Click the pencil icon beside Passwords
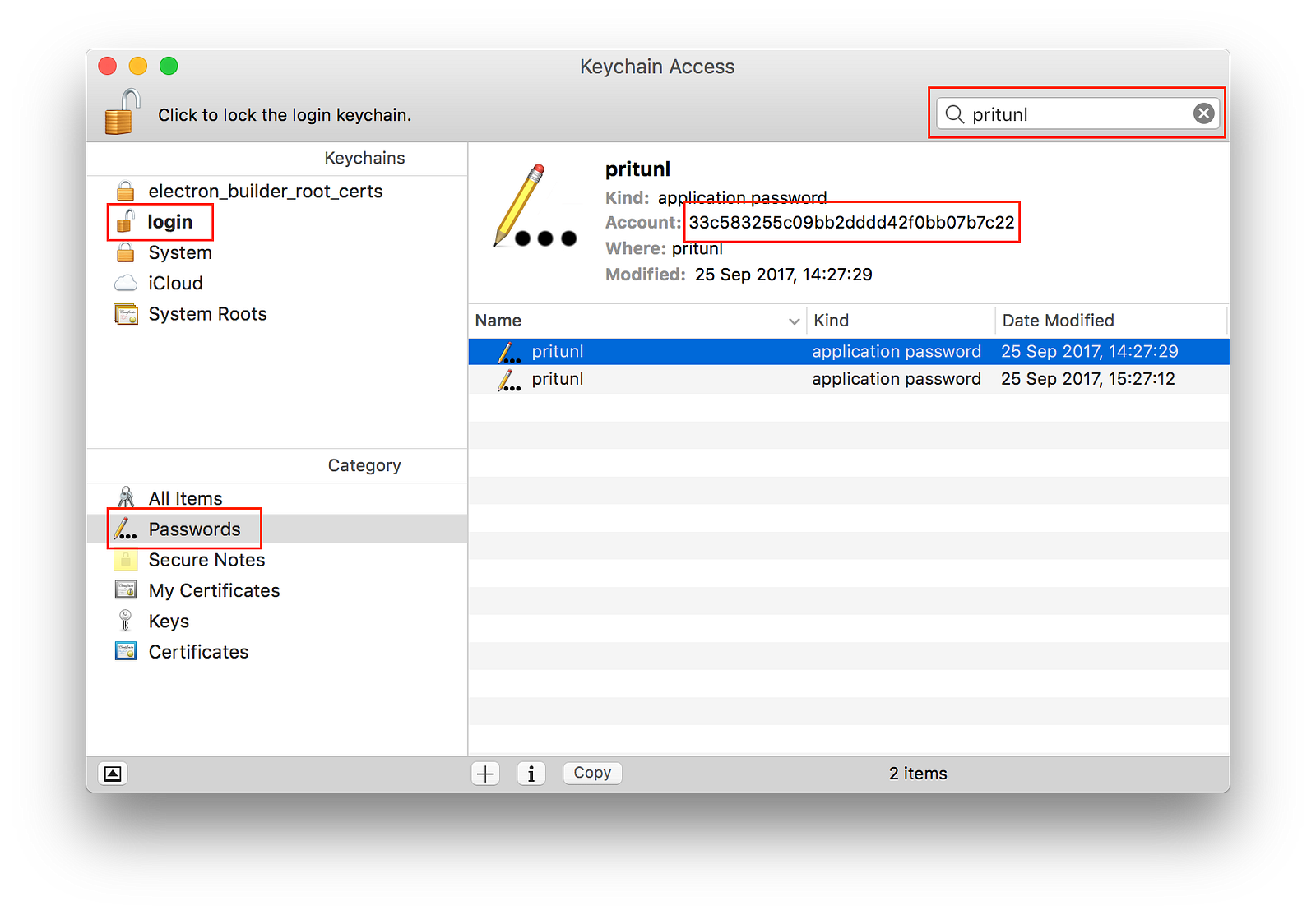 click(125, 529)
